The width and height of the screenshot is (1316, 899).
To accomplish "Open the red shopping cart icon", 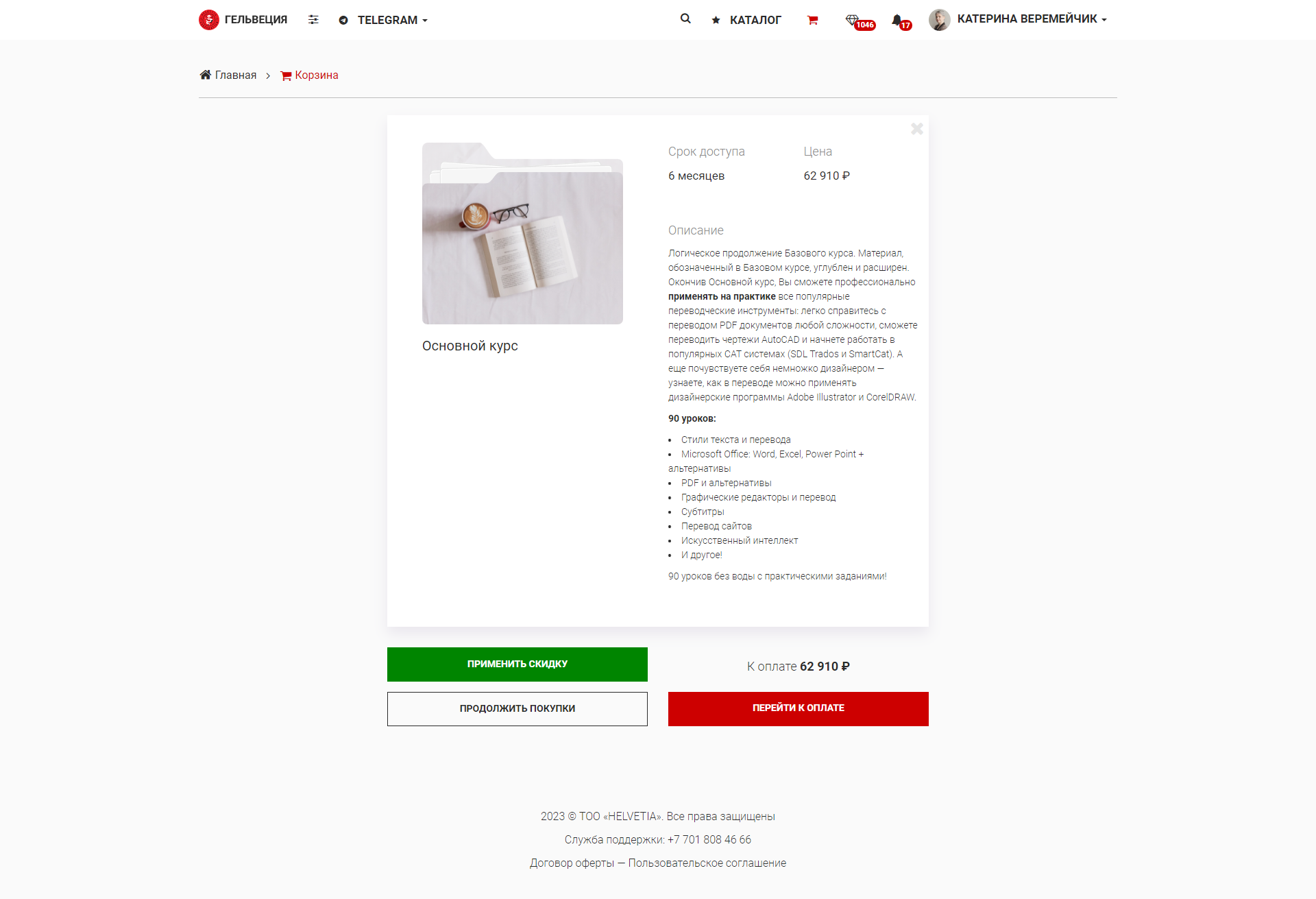I will [813, 20].
